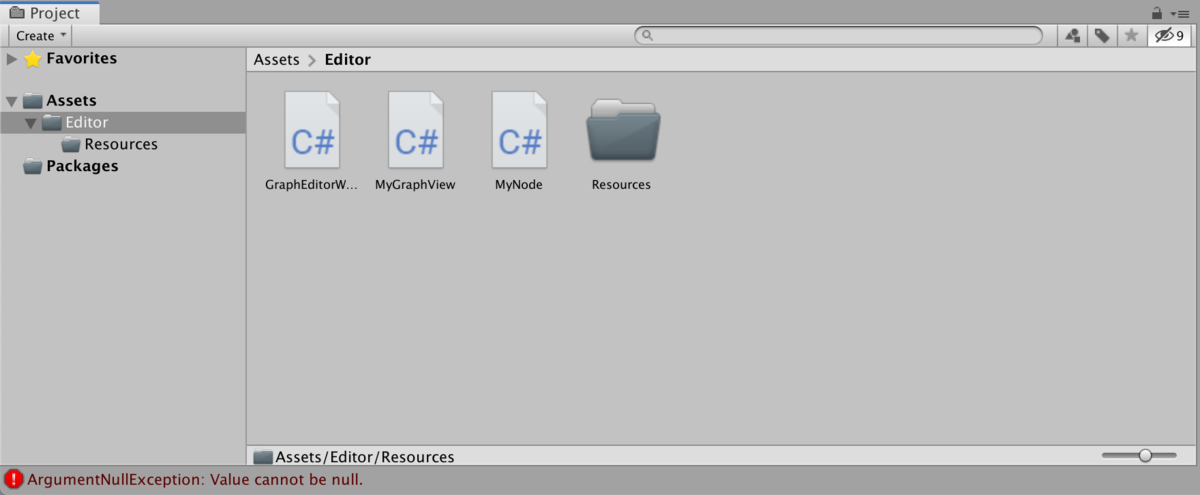This screenshot has width=1200, height=495.
Task: Select Favorites in the sidebar
Action: coord(81,59)
